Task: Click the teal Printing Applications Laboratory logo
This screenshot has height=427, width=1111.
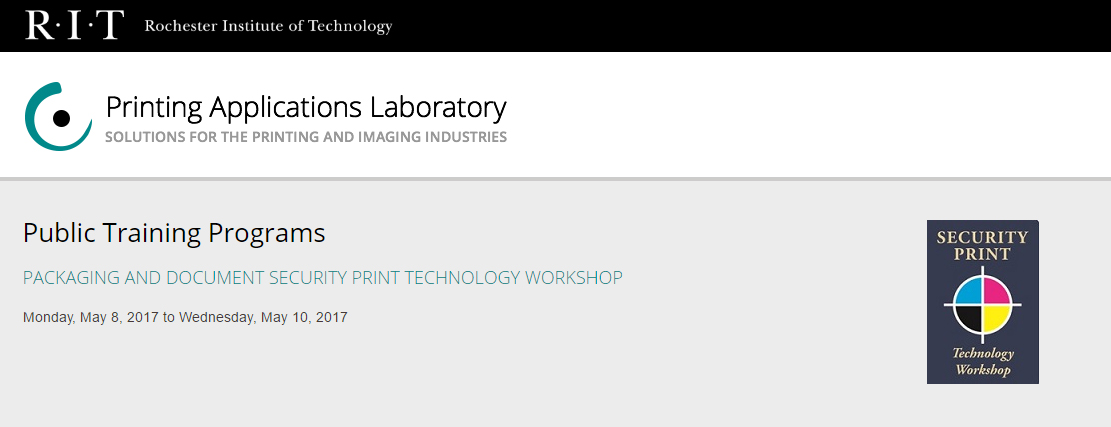Action: (x=58, y=117)
